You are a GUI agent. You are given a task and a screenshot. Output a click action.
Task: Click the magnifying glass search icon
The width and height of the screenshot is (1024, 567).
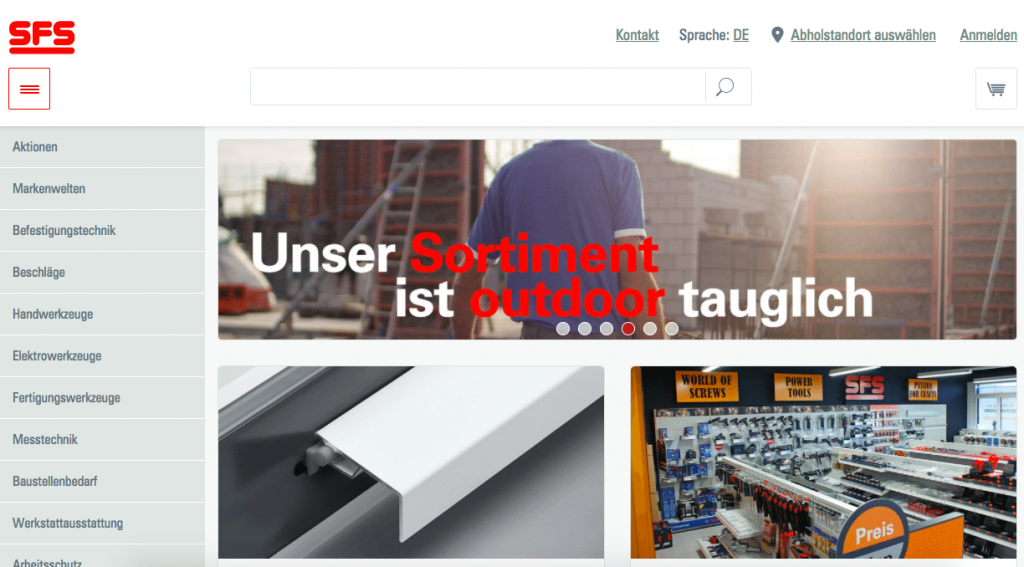[x=725, y=87]
